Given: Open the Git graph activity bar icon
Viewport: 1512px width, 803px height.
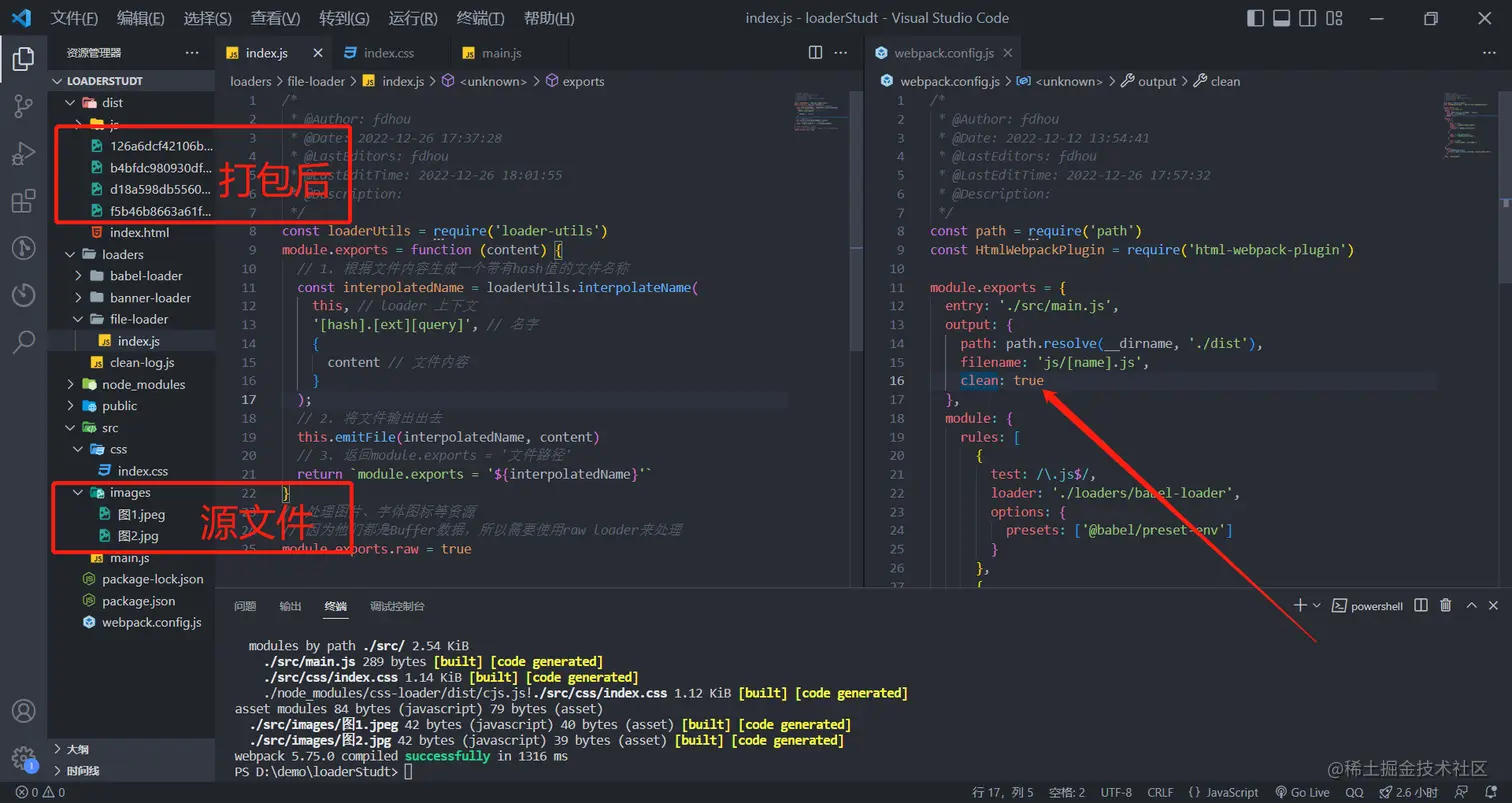Looking at the screenshot, I should [23, 248].
